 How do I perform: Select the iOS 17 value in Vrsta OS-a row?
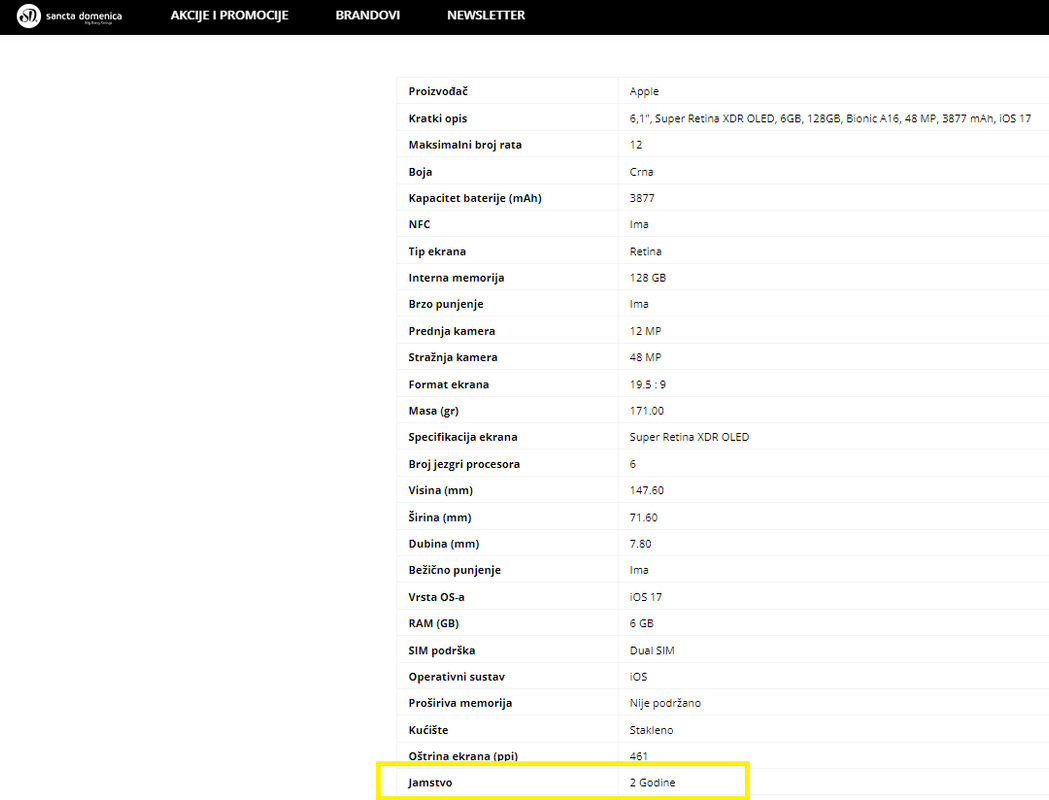(646, 597)
